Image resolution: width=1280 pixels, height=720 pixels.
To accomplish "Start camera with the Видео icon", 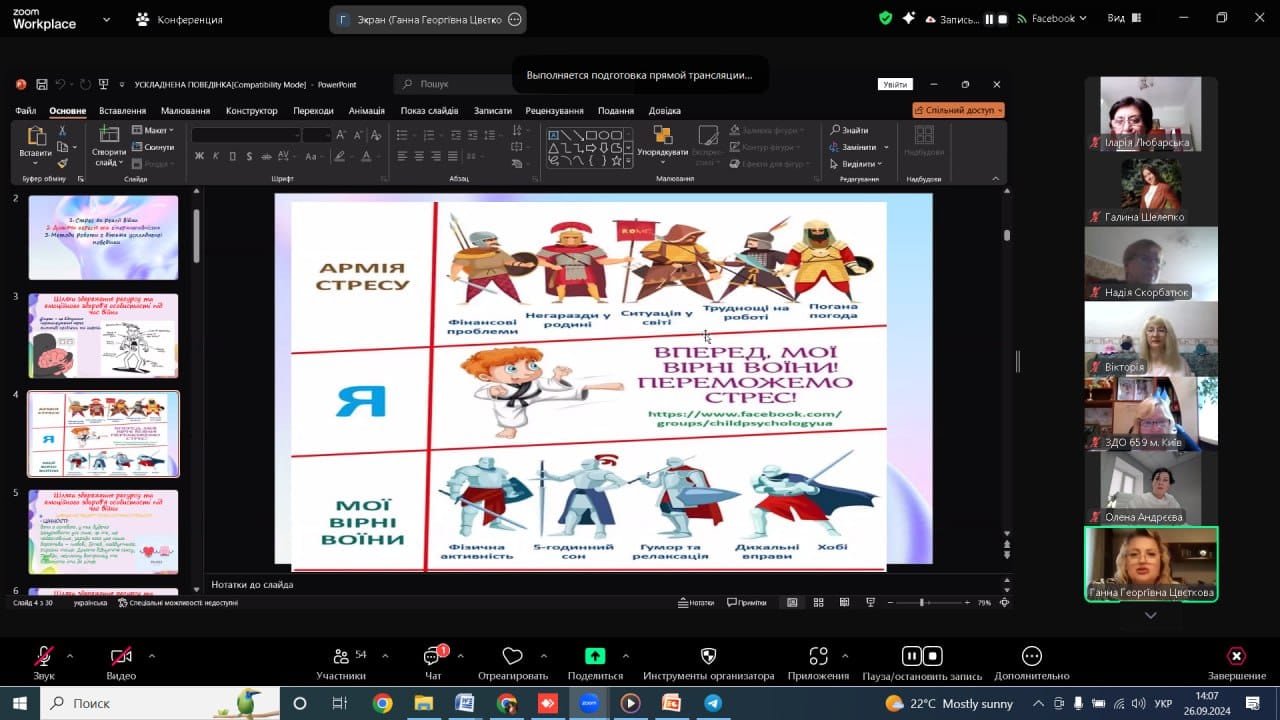I will point(121,656).
